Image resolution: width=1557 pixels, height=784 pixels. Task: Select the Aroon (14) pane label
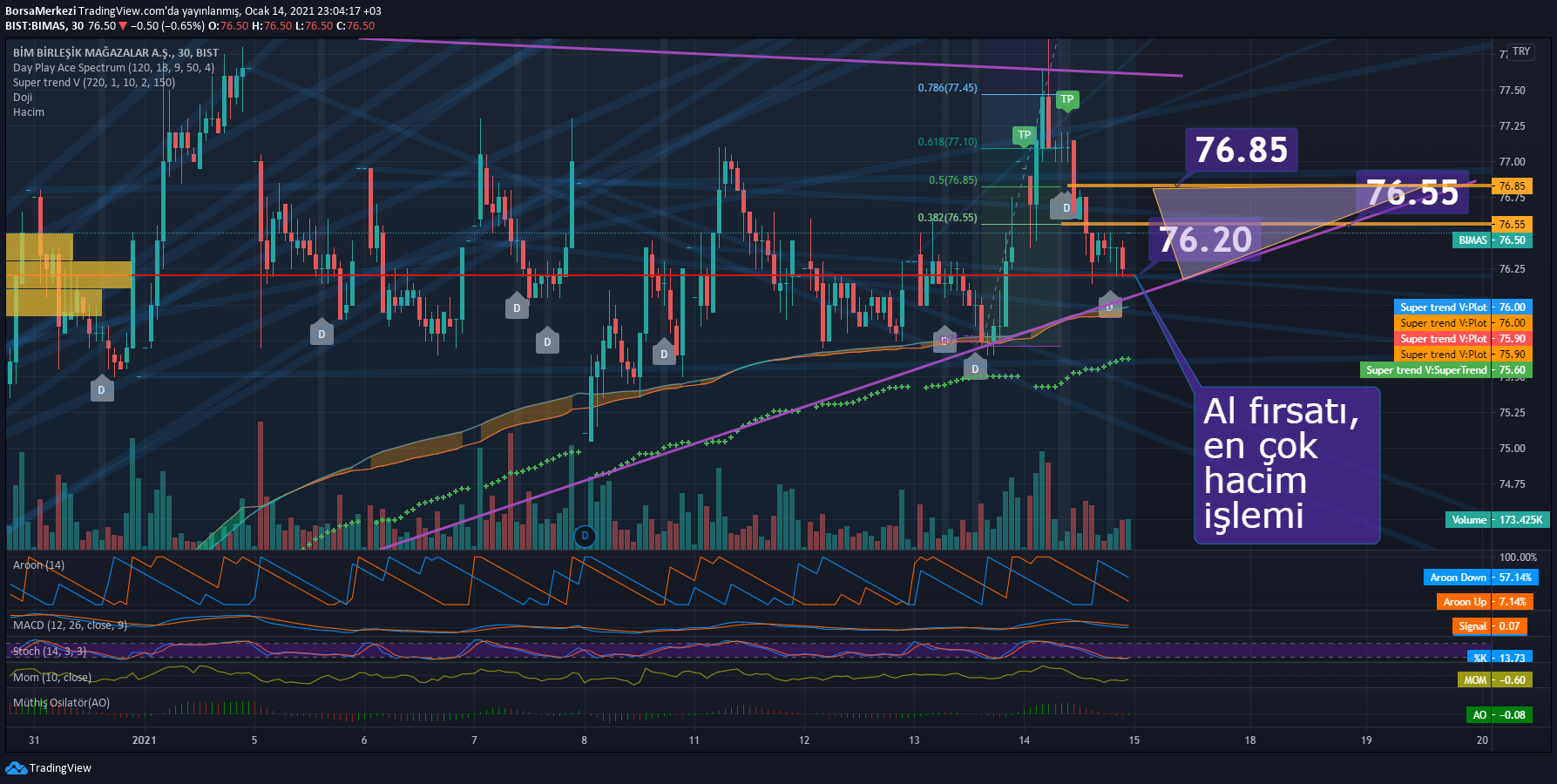[38, 564]
